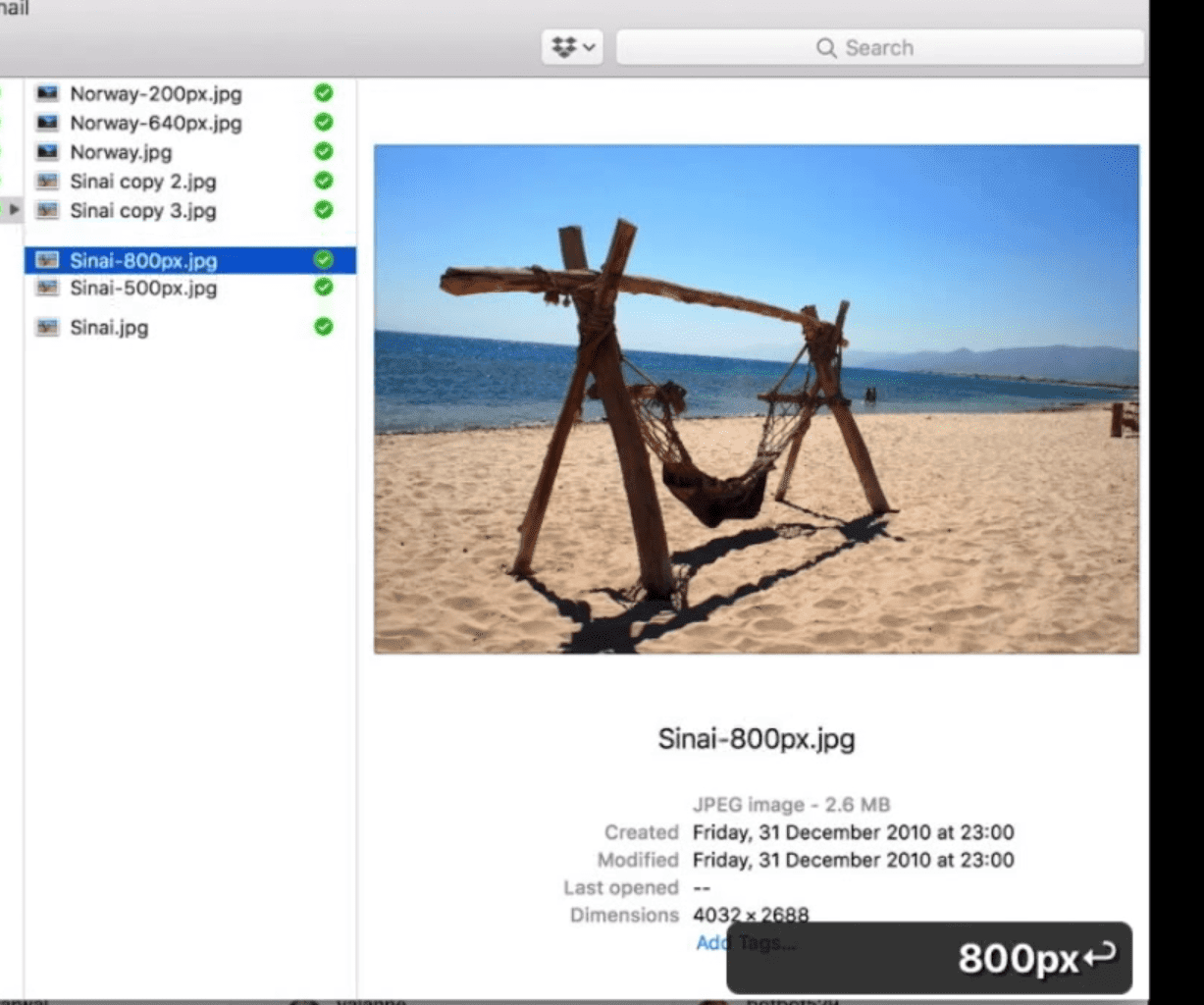Click the Search field in toolbar
The width and height of the screenshot is (1204, 1005).
point(879,47)
